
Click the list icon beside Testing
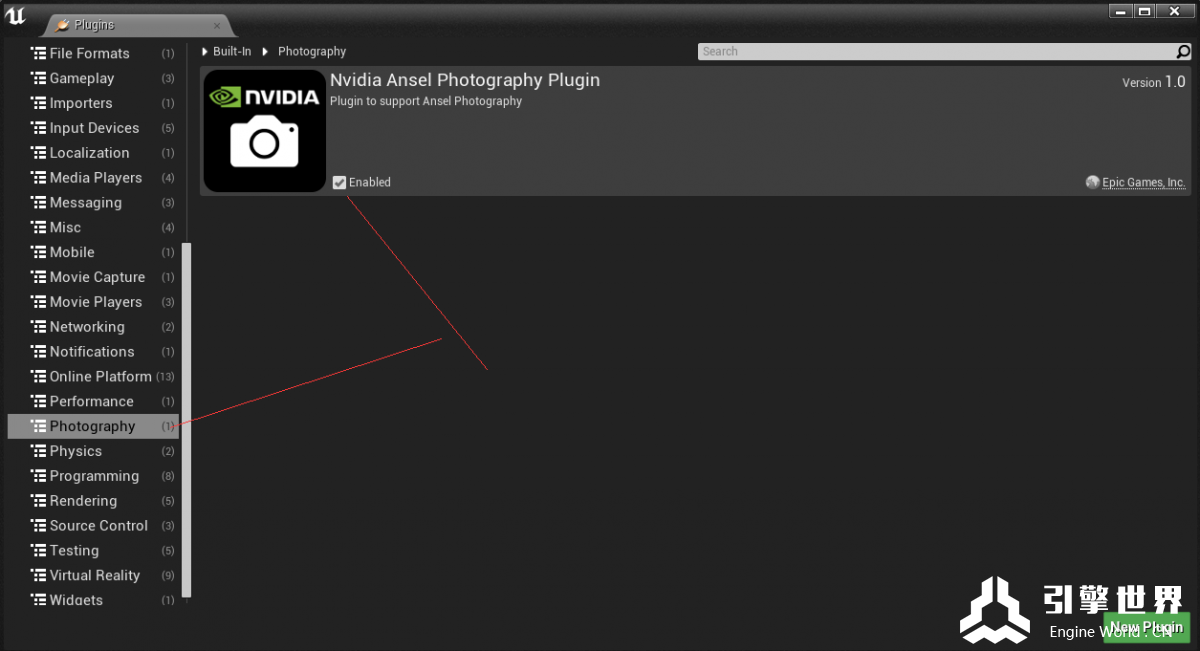point(39,551)
